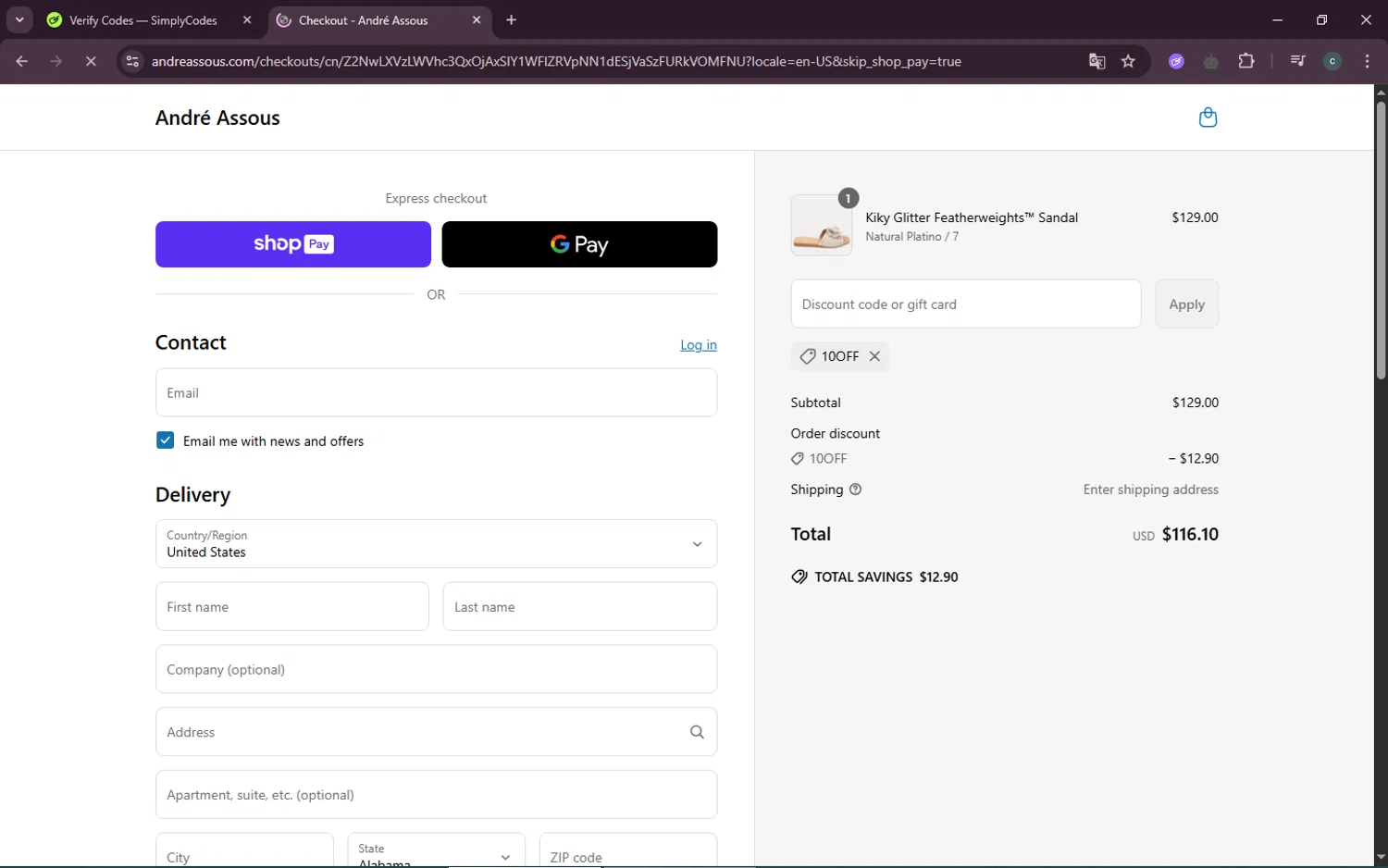
Task: Bookmark this page with the star icon
Action: pyautogui.click(x=1128, y=61)
